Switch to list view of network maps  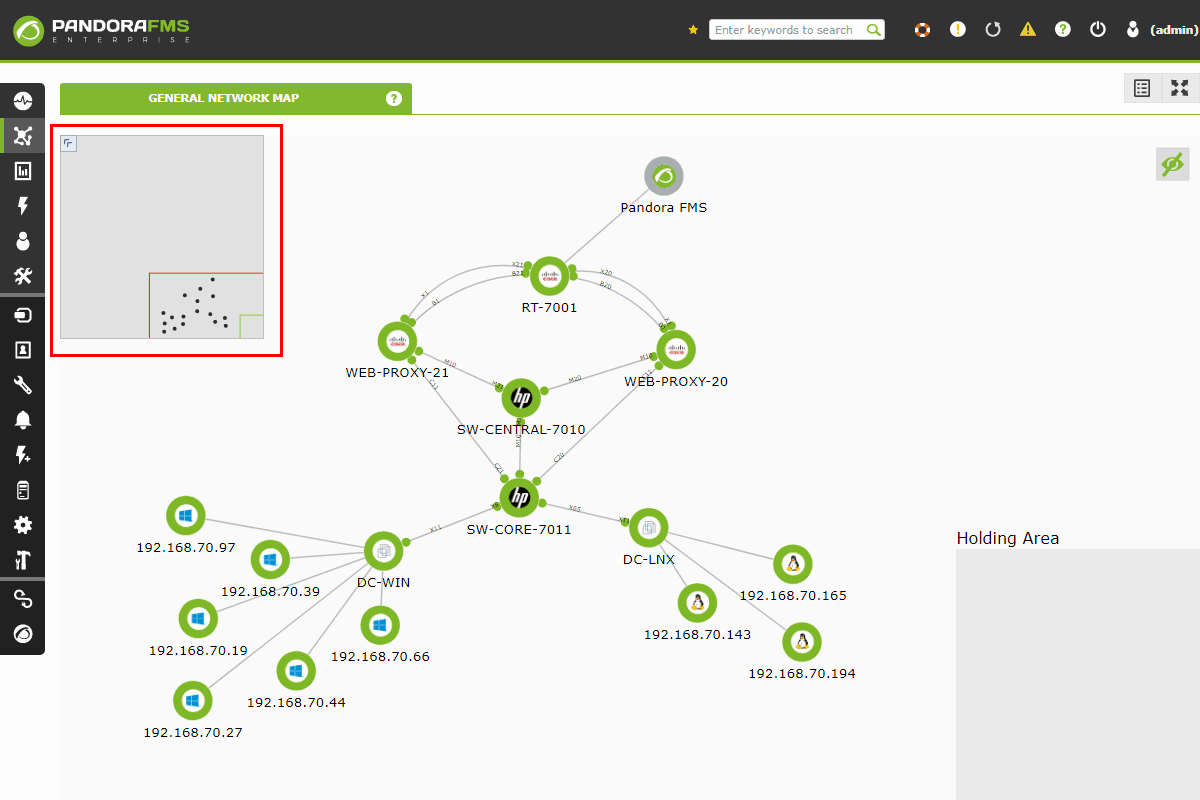point(1142,88)
